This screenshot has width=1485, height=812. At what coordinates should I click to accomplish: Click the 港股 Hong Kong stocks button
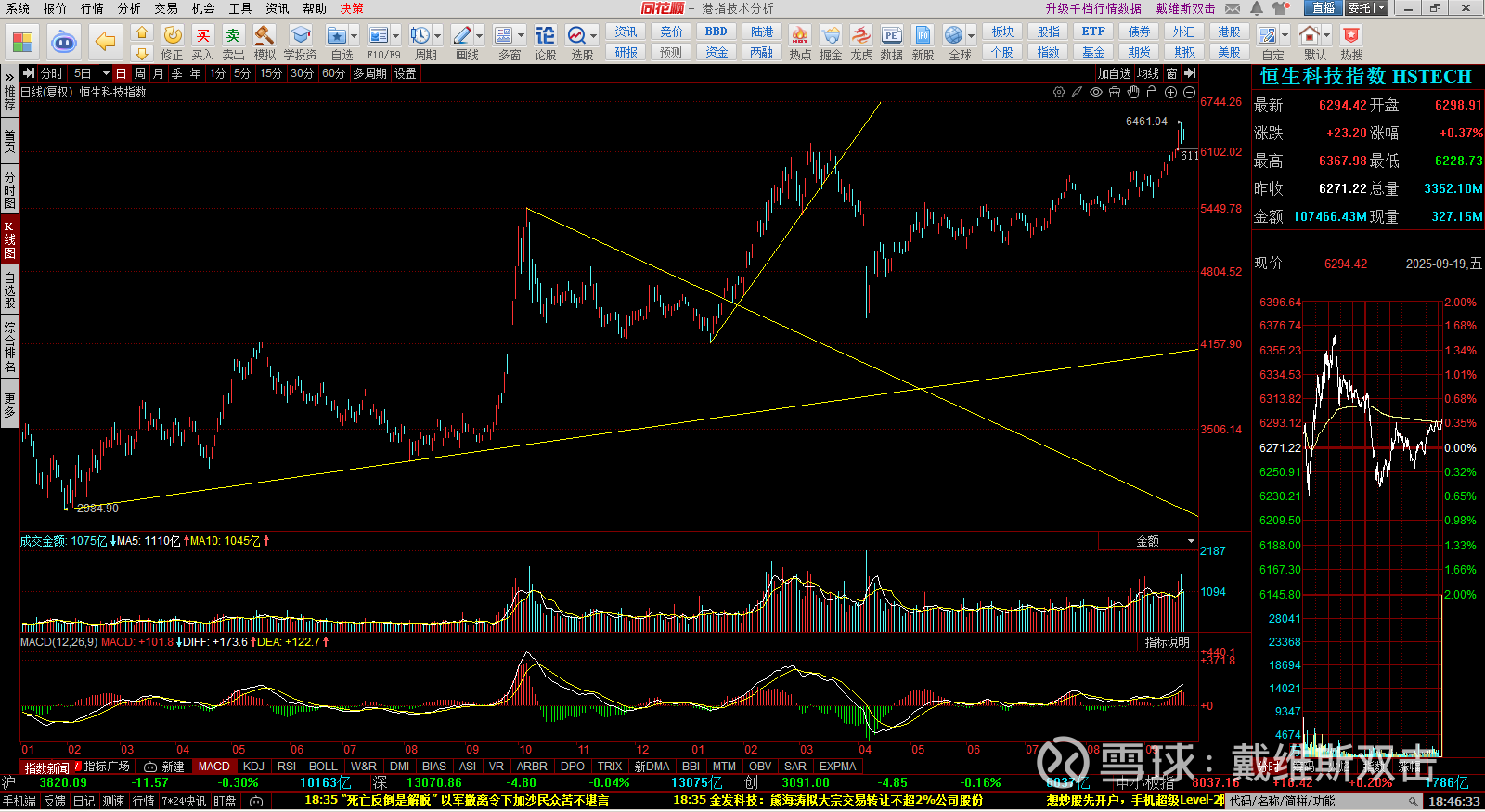click(x=1230, y=32)
